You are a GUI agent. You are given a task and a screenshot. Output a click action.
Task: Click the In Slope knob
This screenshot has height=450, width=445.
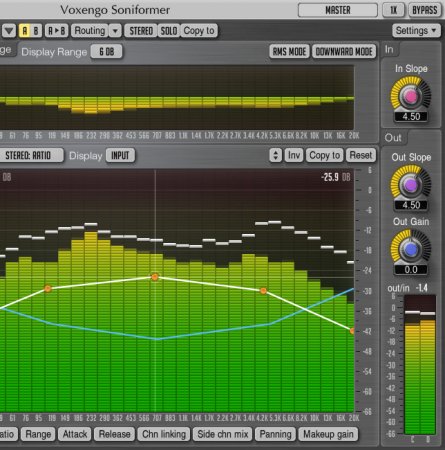click(x=411, y=96)
